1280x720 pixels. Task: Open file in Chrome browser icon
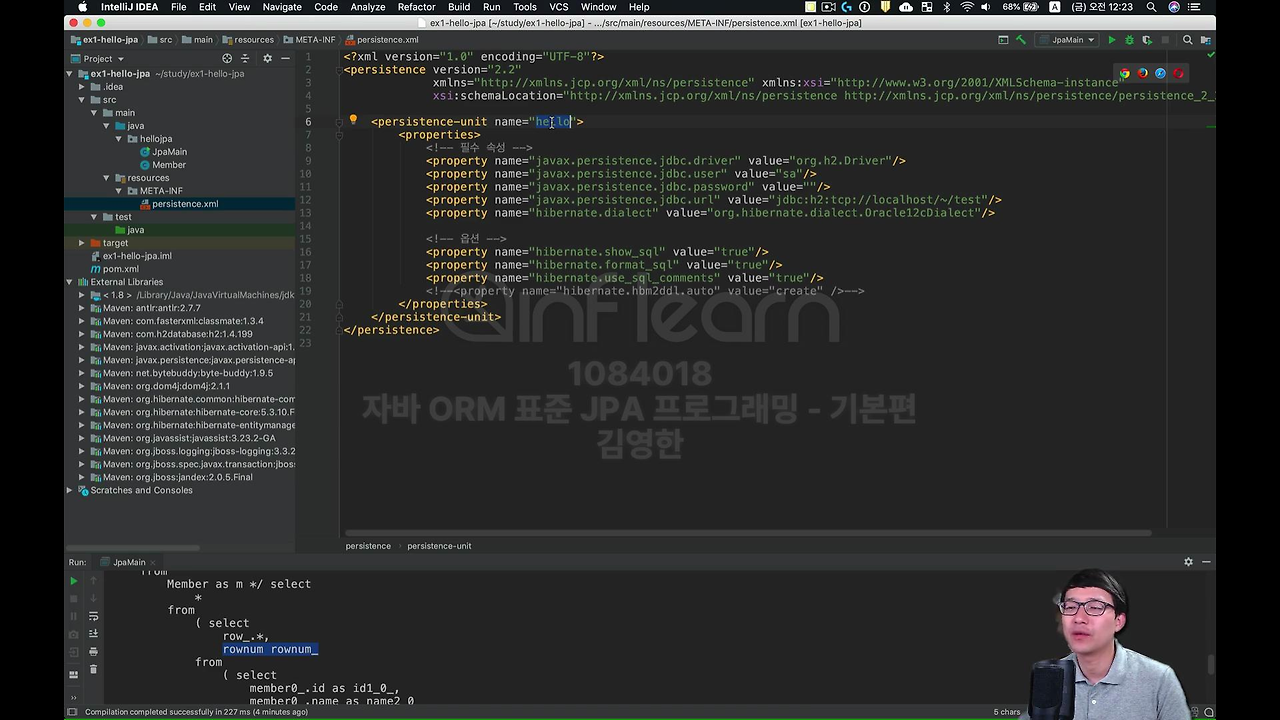[x=1125, y=73]
